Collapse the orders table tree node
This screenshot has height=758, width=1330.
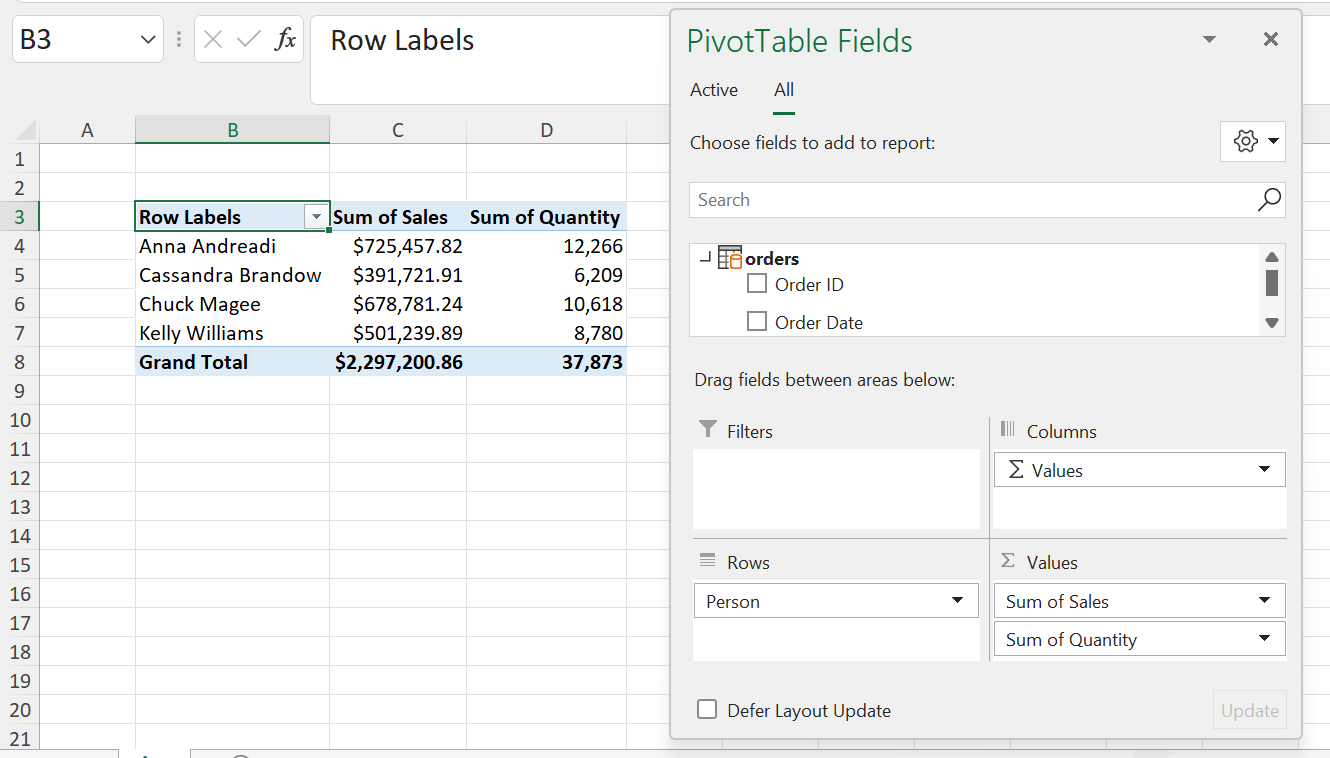click(x=705, y=258)
